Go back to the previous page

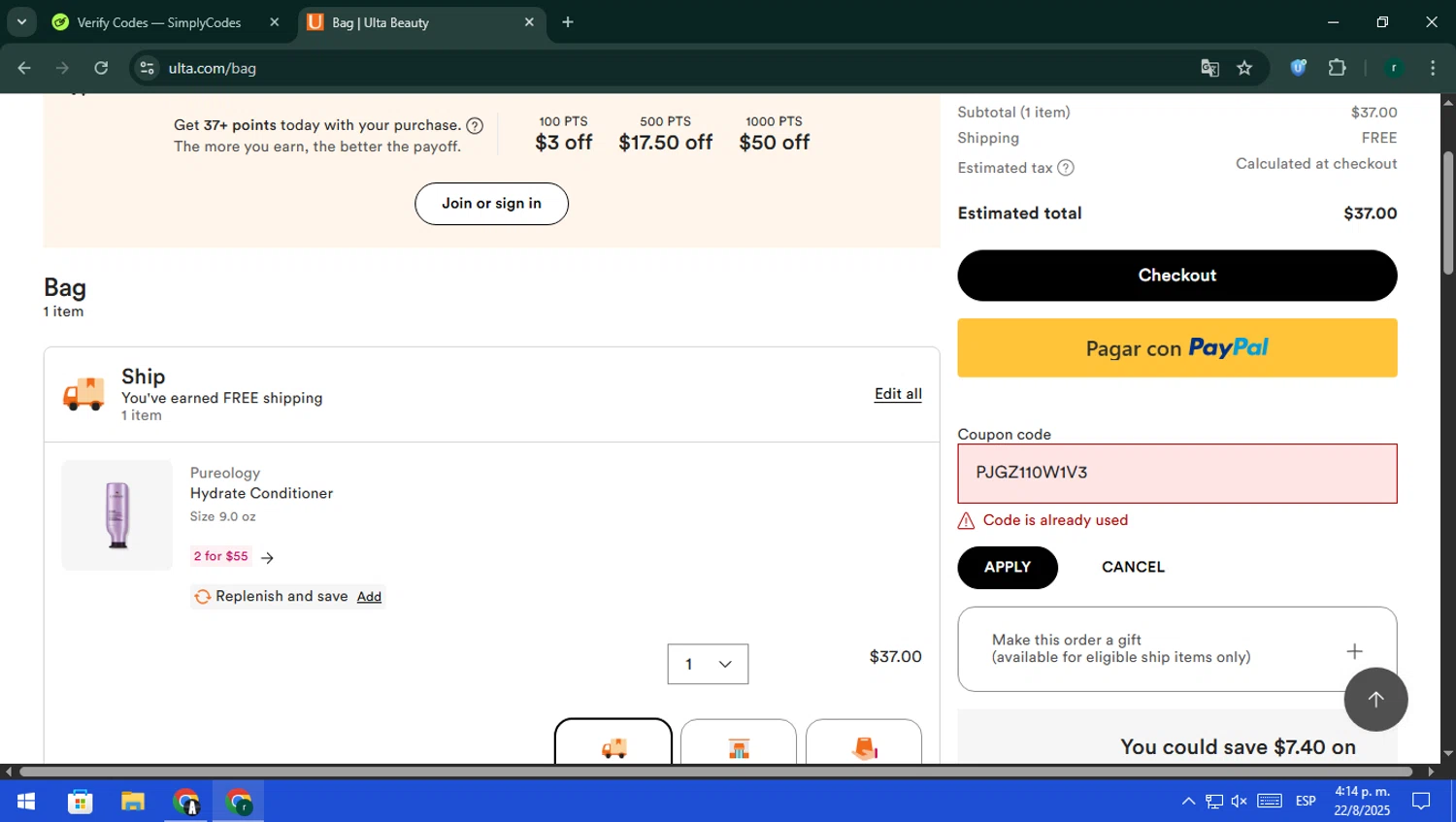point(24,68)
